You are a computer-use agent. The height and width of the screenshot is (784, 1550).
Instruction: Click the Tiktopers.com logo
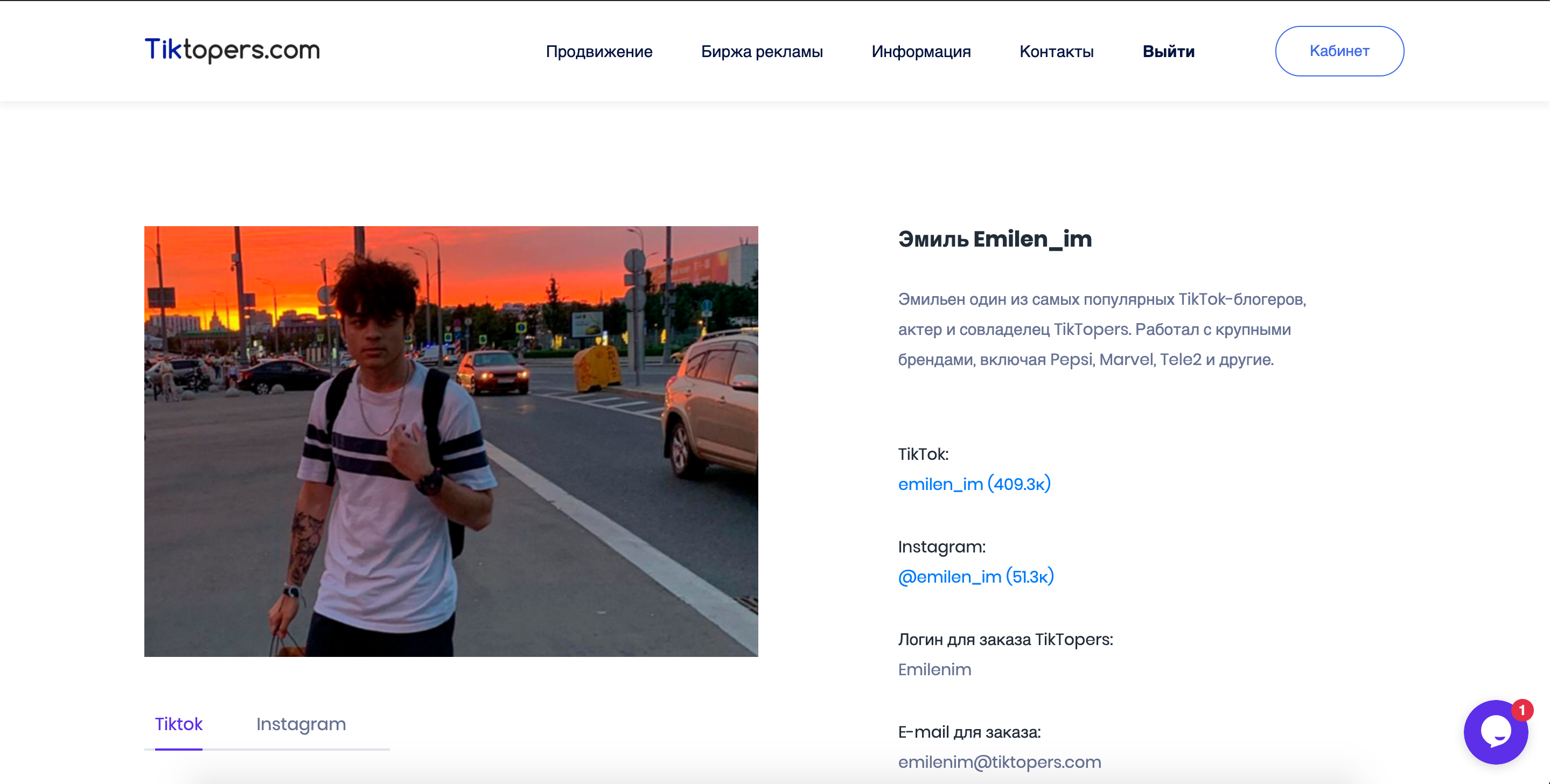[x=232, y=50]
